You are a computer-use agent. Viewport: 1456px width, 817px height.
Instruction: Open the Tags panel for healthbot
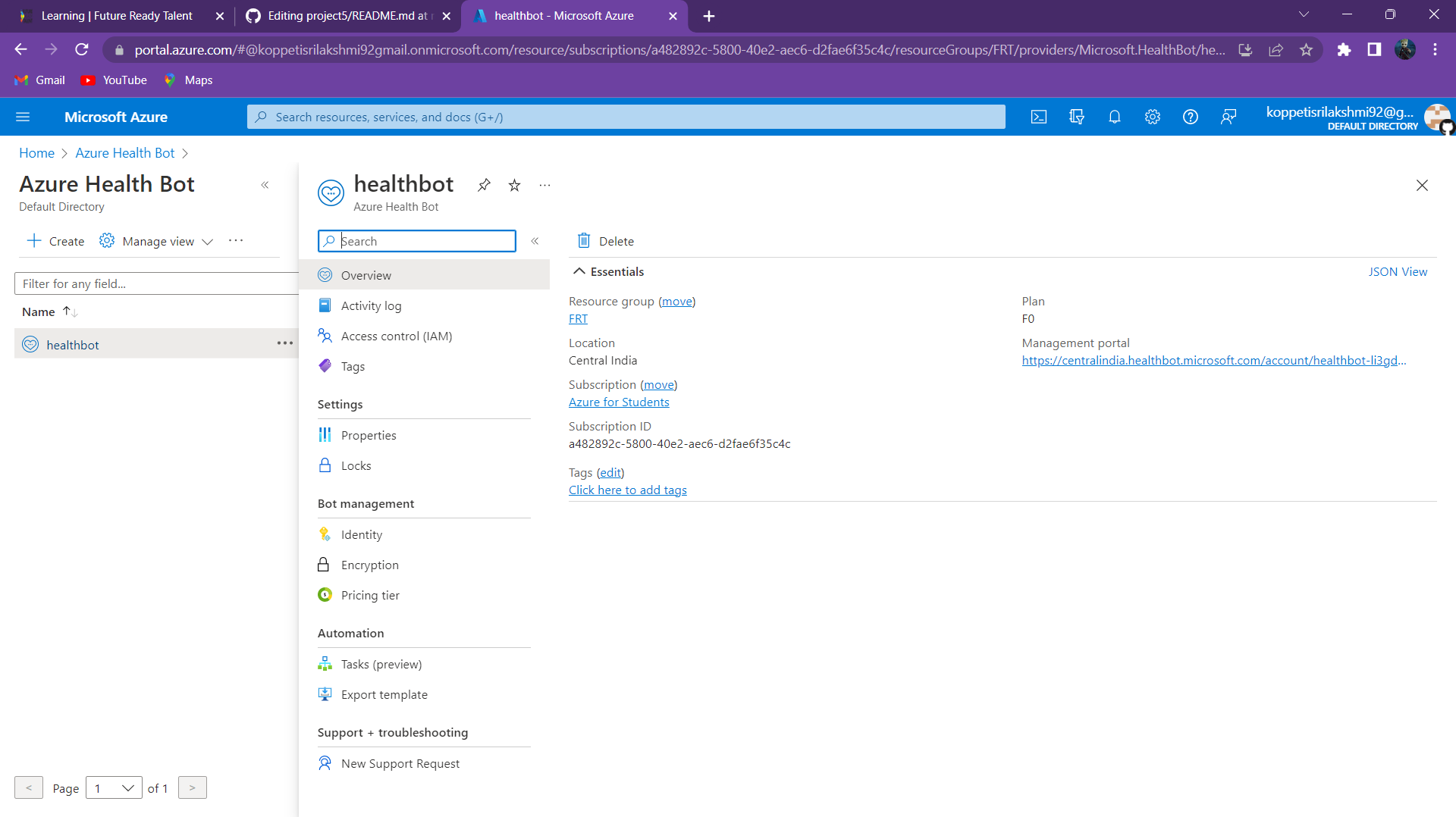352,366
